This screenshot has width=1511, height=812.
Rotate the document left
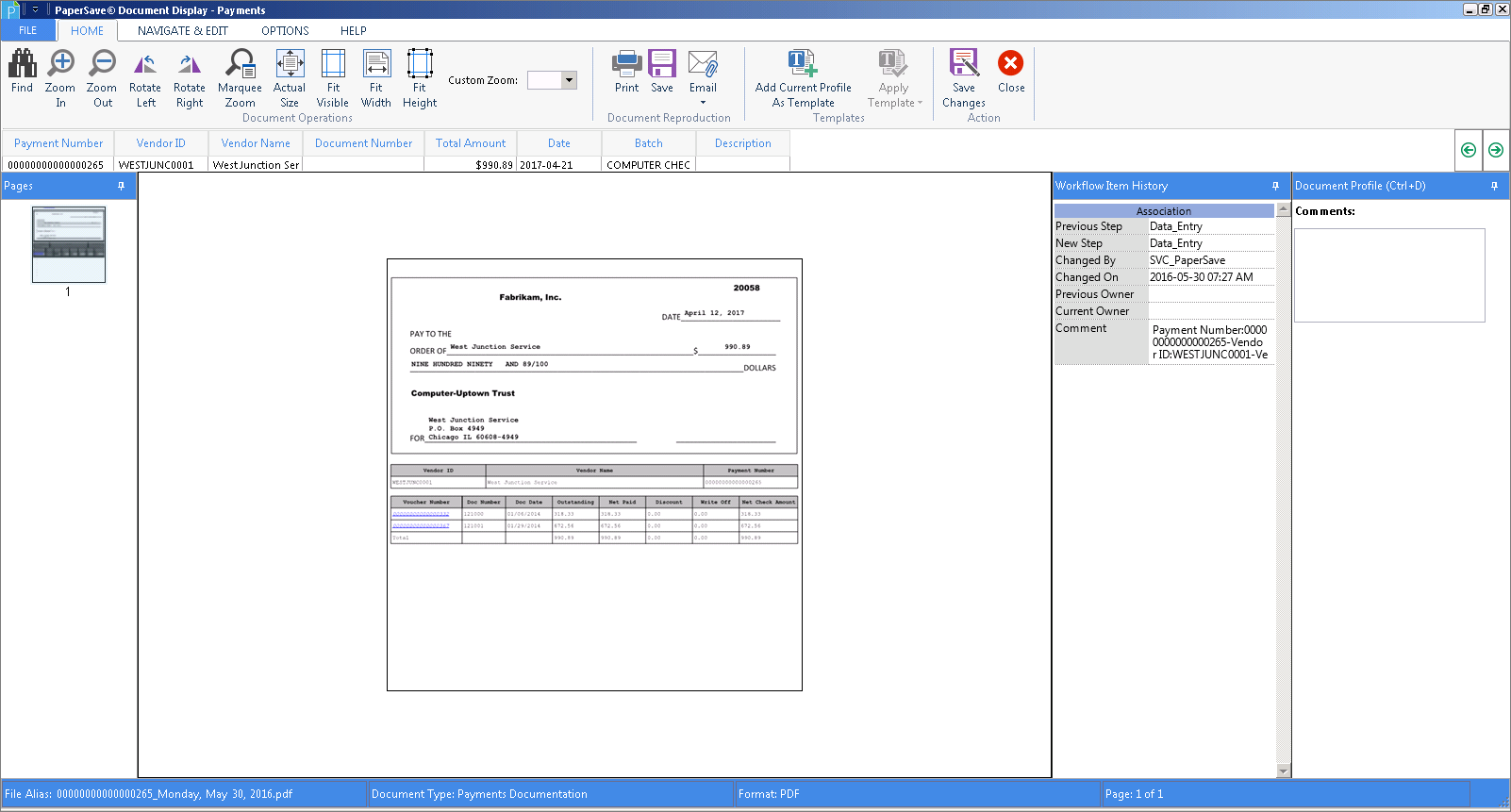click(145, 64)
